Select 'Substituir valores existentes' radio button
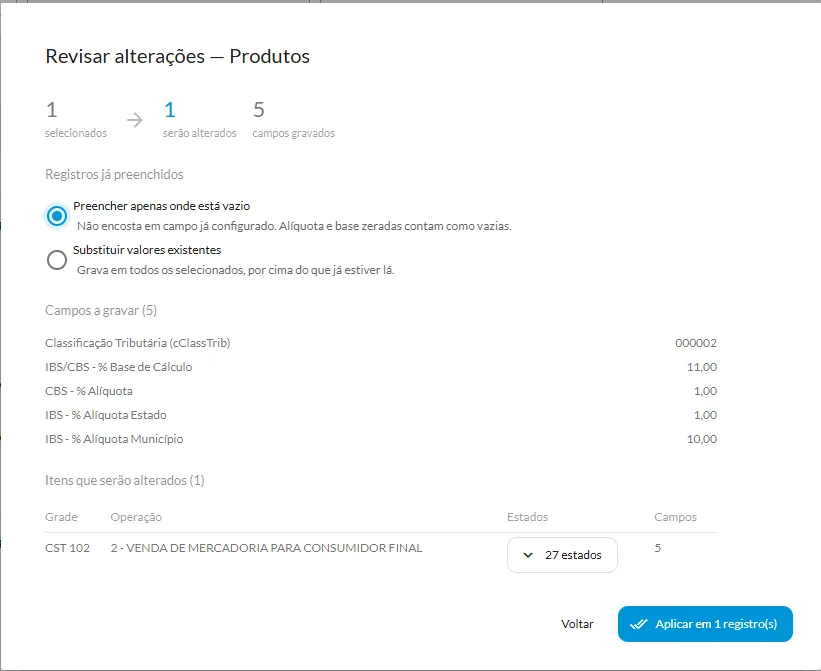821x671 pixels. pyautogui.click(x=57, y=260)
